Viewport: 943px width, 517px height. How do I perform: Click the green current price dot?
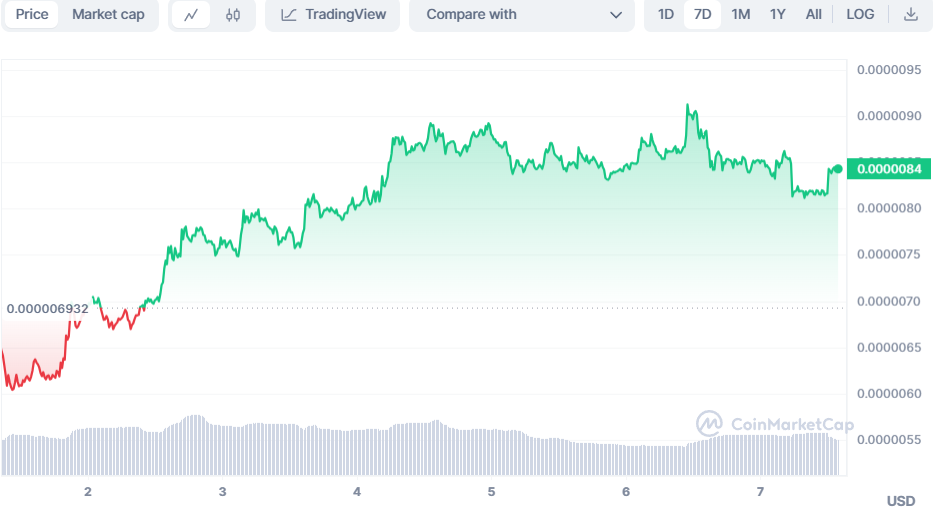coord(837,168)
